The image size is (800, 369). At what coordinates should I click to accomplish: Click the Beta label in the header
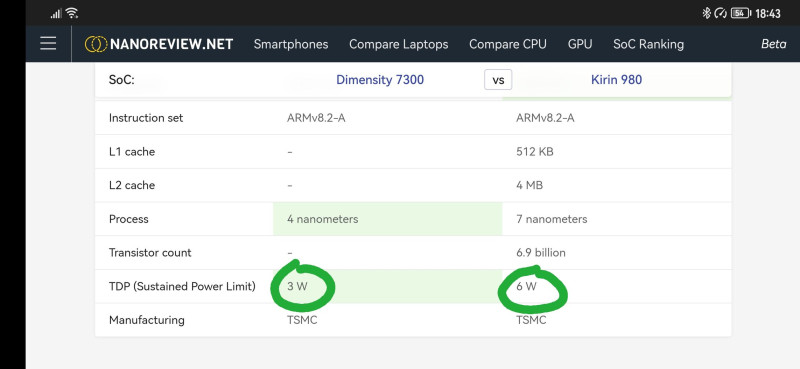click(773, 44)
